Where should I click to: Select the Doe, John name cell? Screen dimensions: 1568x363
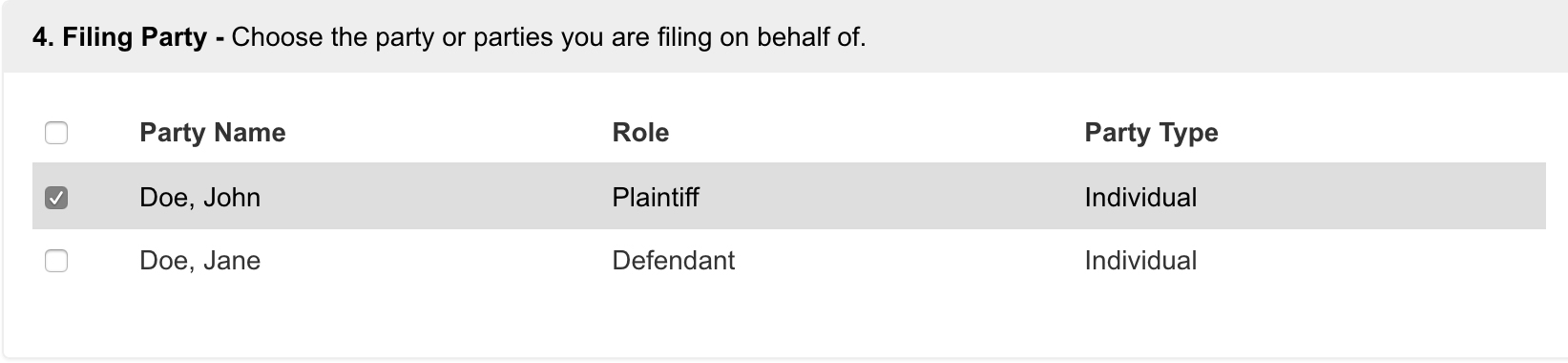(199, 198)
